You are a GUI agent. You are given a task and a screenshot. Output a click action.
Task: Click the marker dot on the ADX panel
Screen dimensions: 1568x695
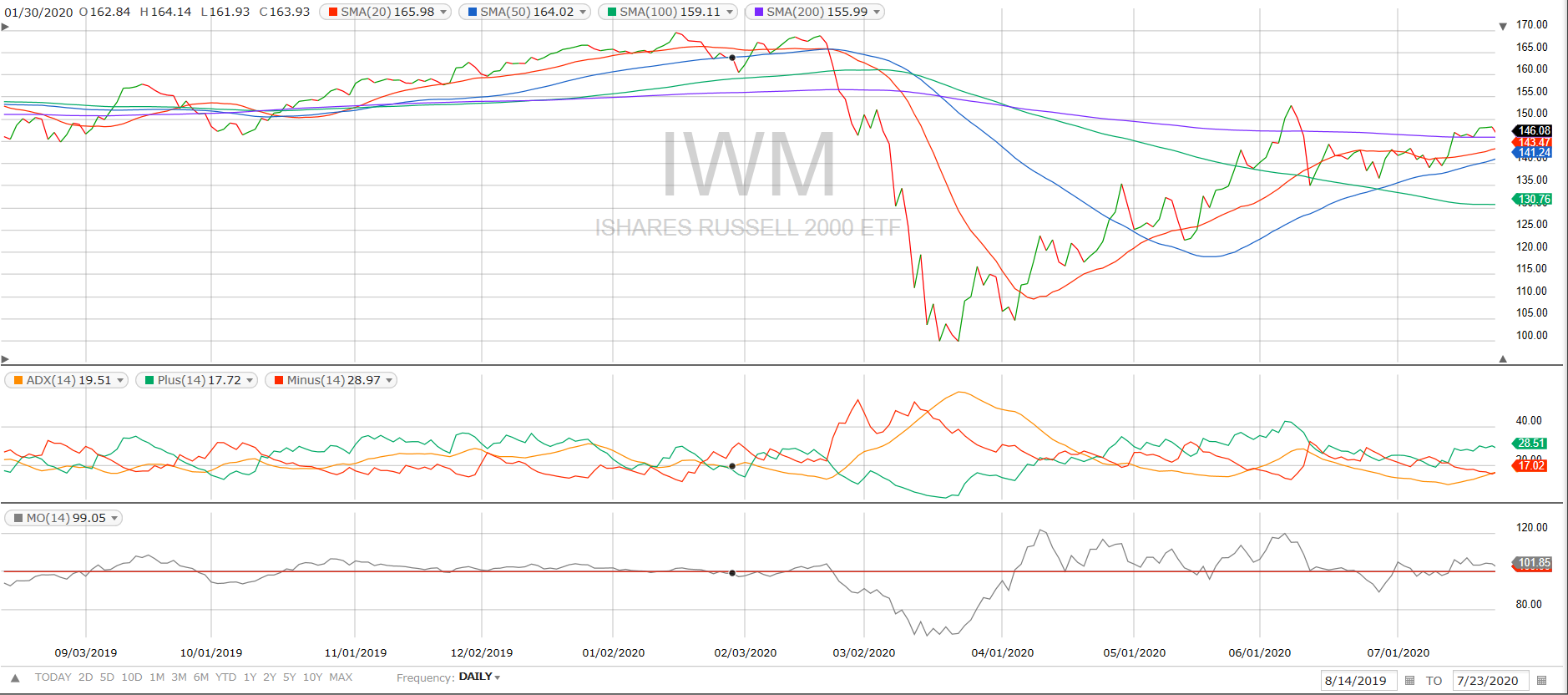732,466
